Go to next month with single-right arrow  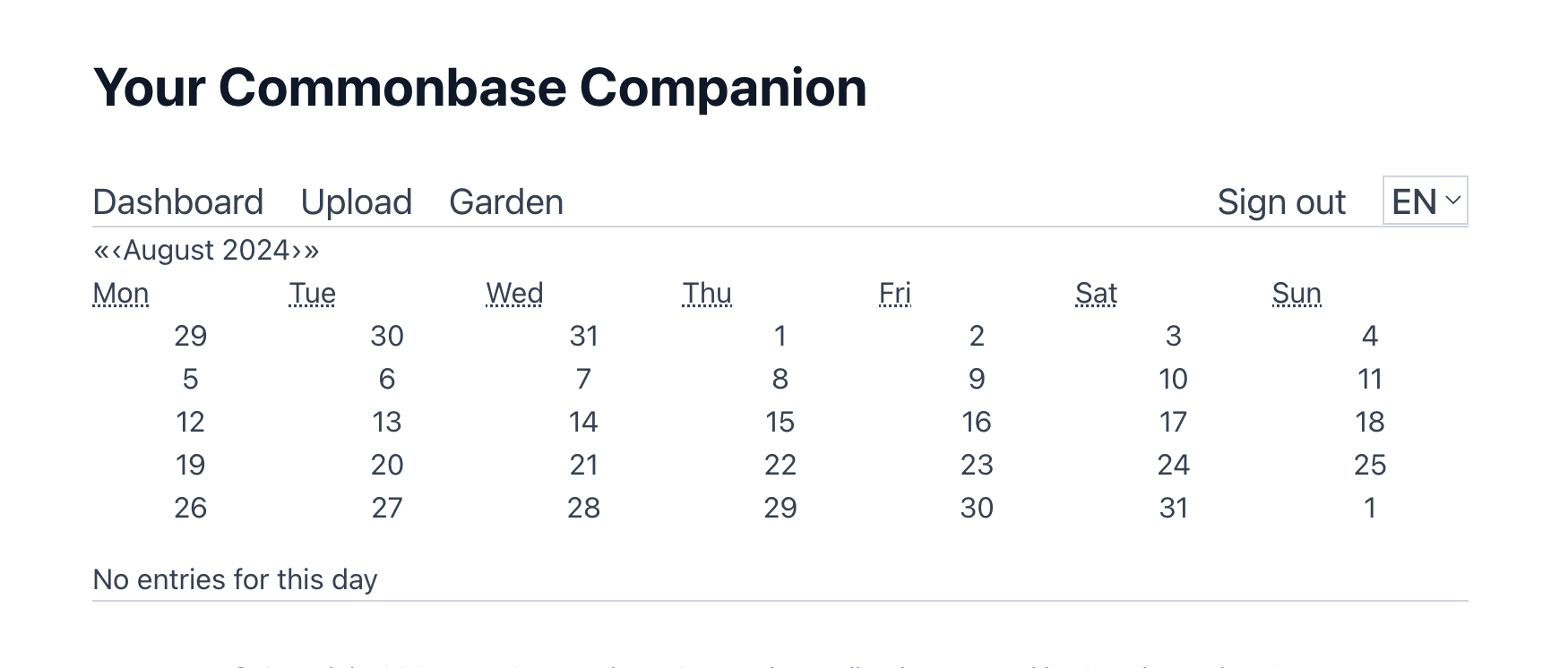click(296, 251)
